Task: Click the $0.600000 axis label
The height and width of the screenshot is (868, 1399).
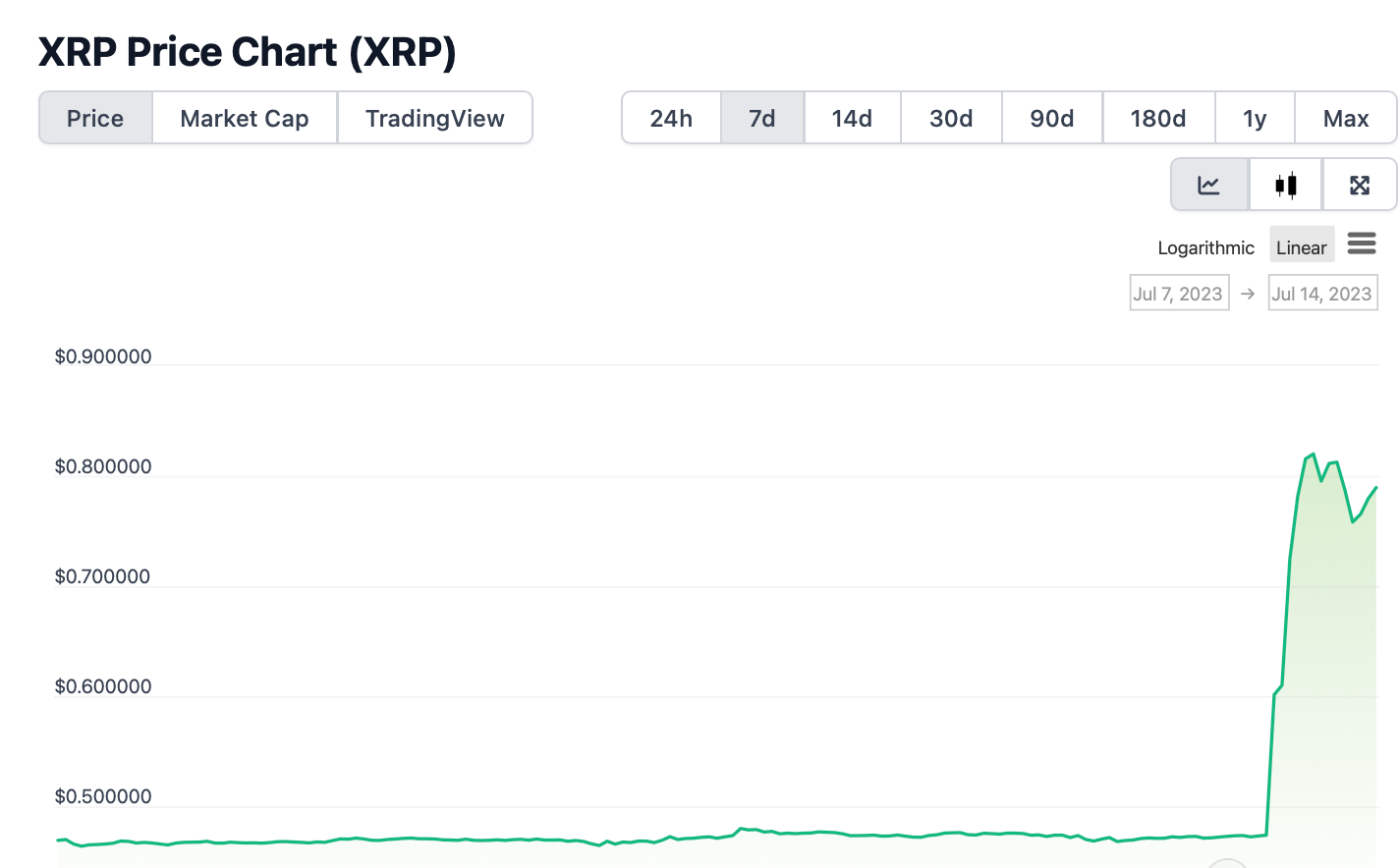Action: [103, 686]
